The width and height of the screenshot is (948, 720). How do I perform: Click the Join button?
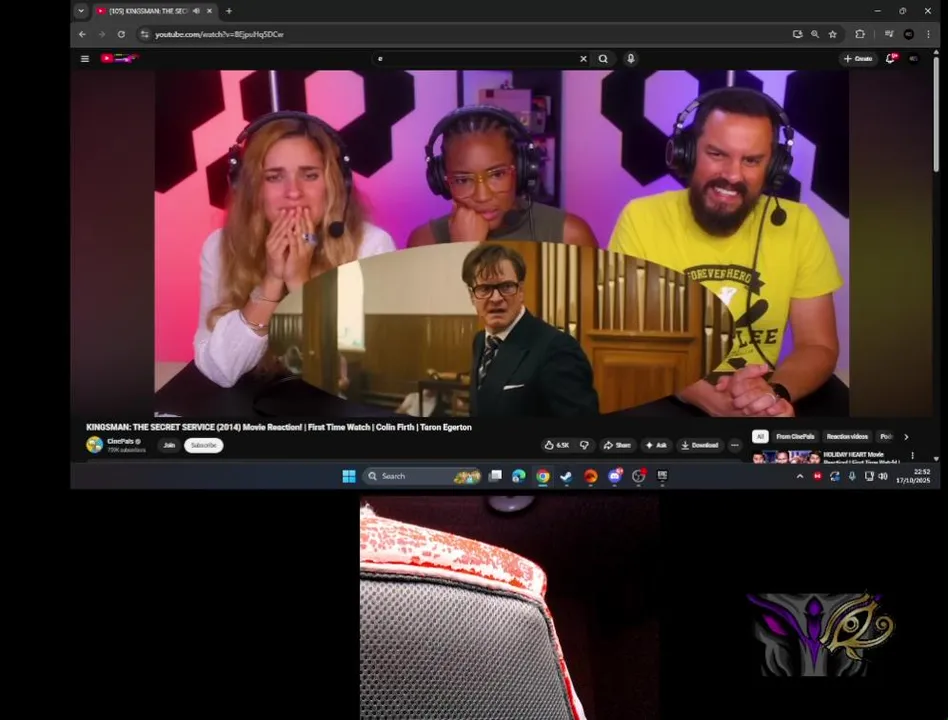pos(169,445)
